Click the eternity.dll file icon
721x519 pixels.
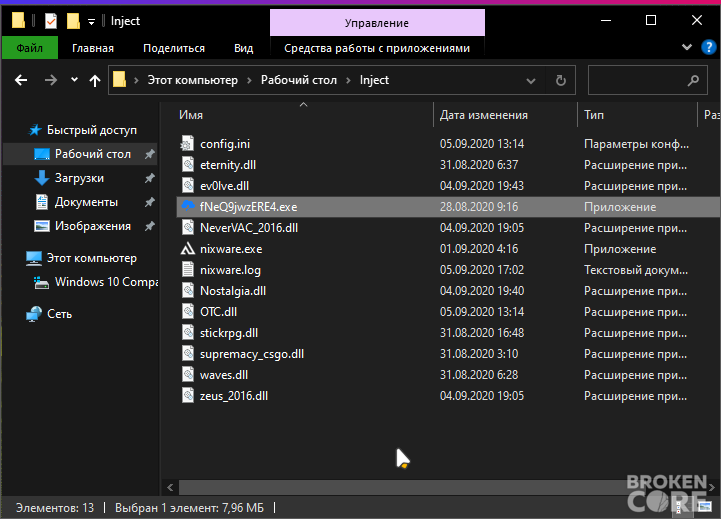188,165
